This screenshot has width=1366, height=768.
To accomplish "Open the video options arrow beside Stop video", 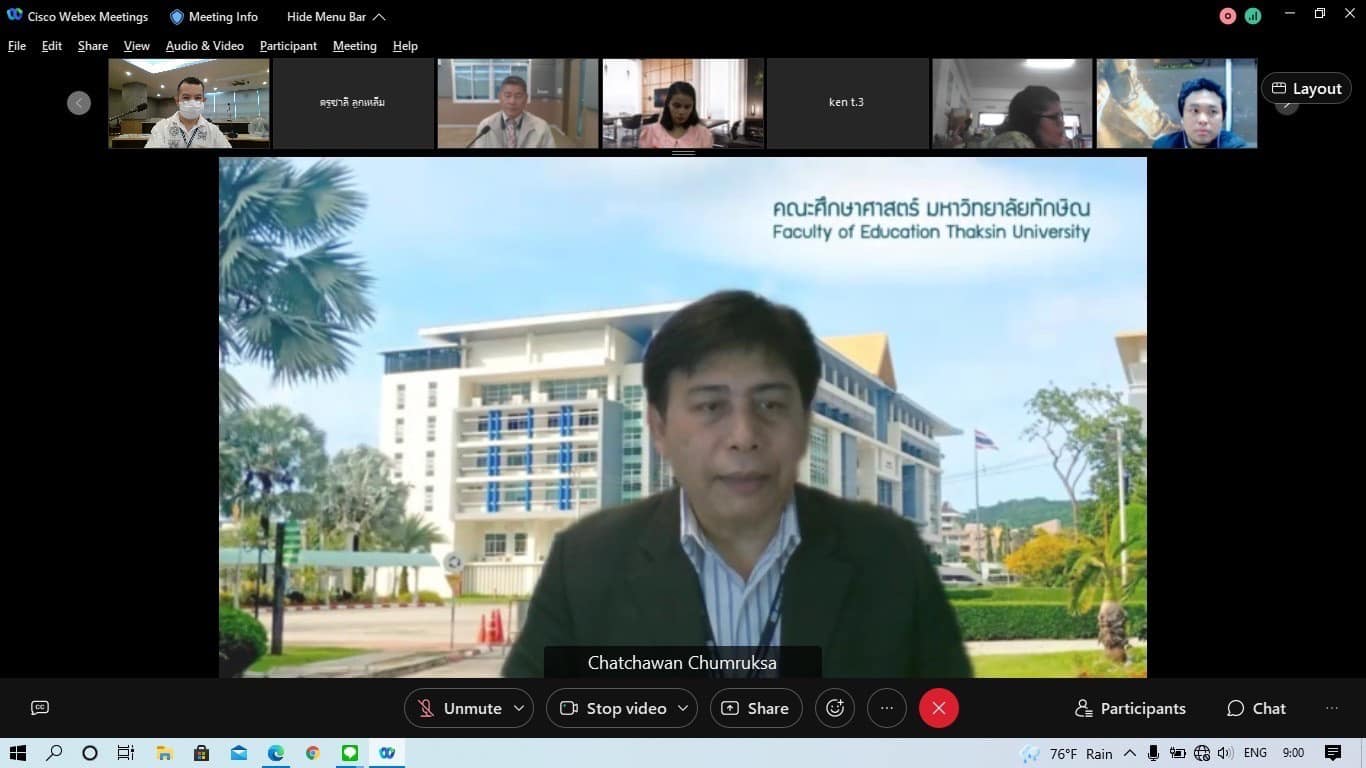I will [x=684, y=708].
